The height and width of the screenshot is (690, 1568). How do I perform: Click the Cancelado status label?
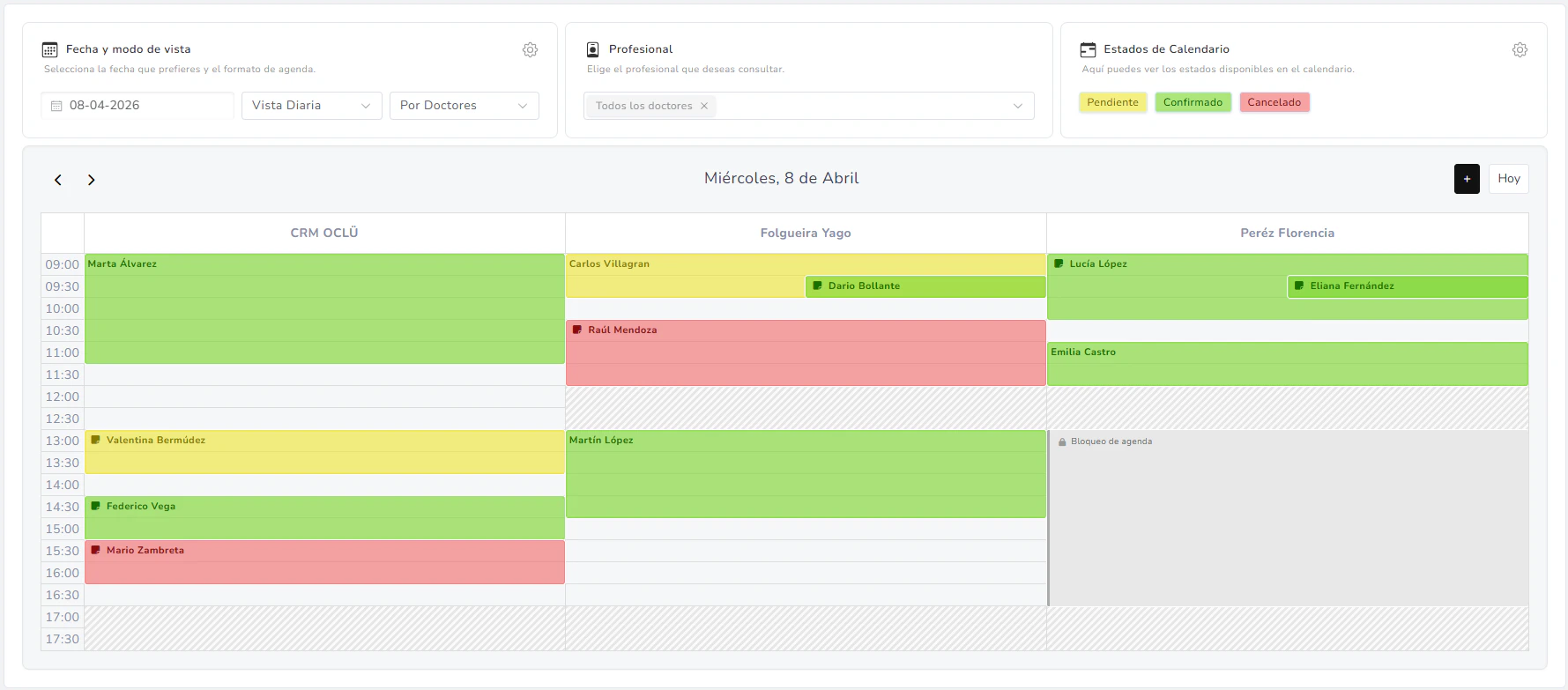click(x=1274, y=102)
